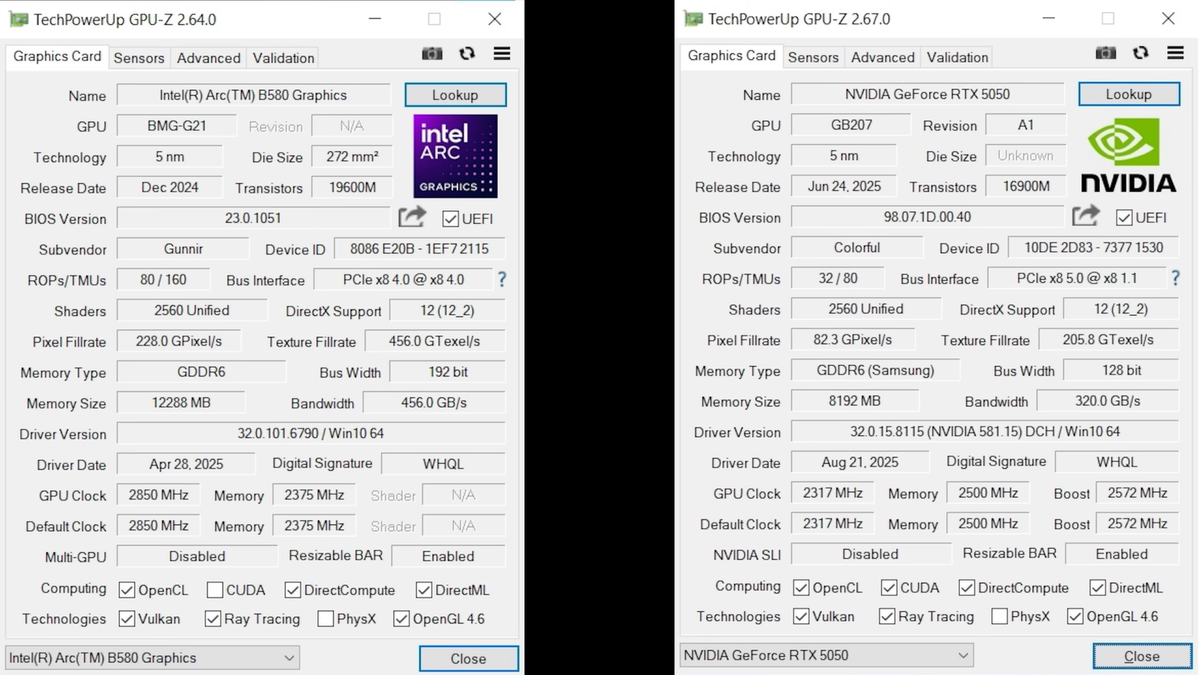The width and height of the screenshot is (1200, 675).
Task: Click Lookup button in RTX 5050 window
Action: [x=1129, y=94]
